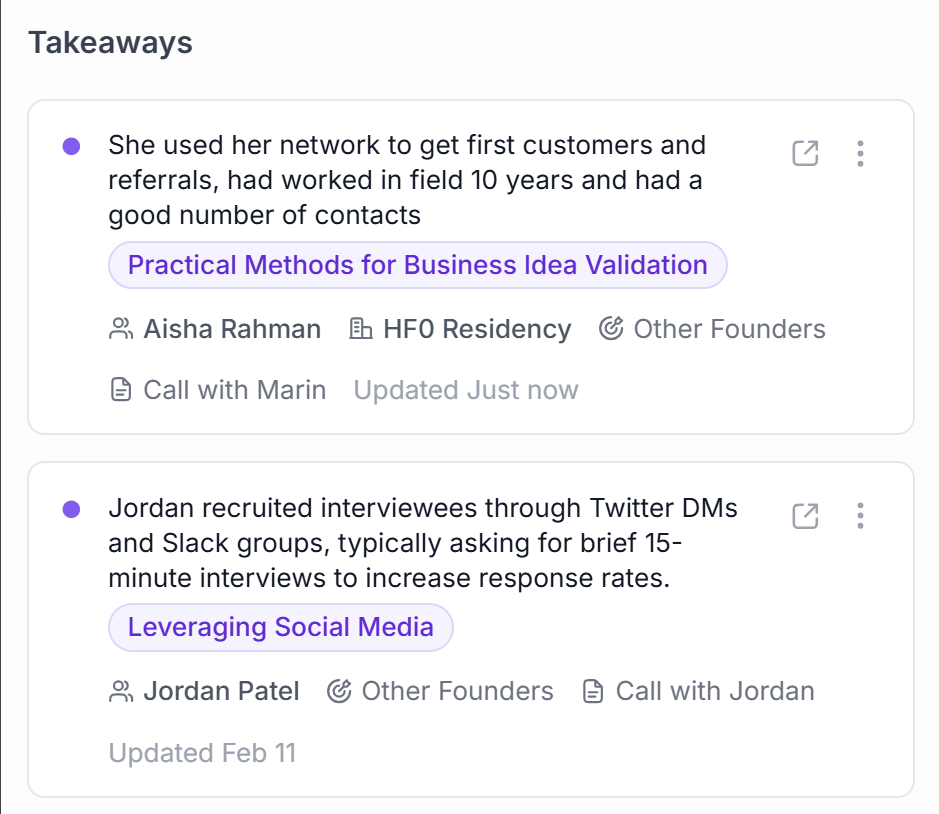Click the people icon next to Aisha Rahman
Image resolution: width=939 pixels, height=814 pixels.
(x=121, y=329)
